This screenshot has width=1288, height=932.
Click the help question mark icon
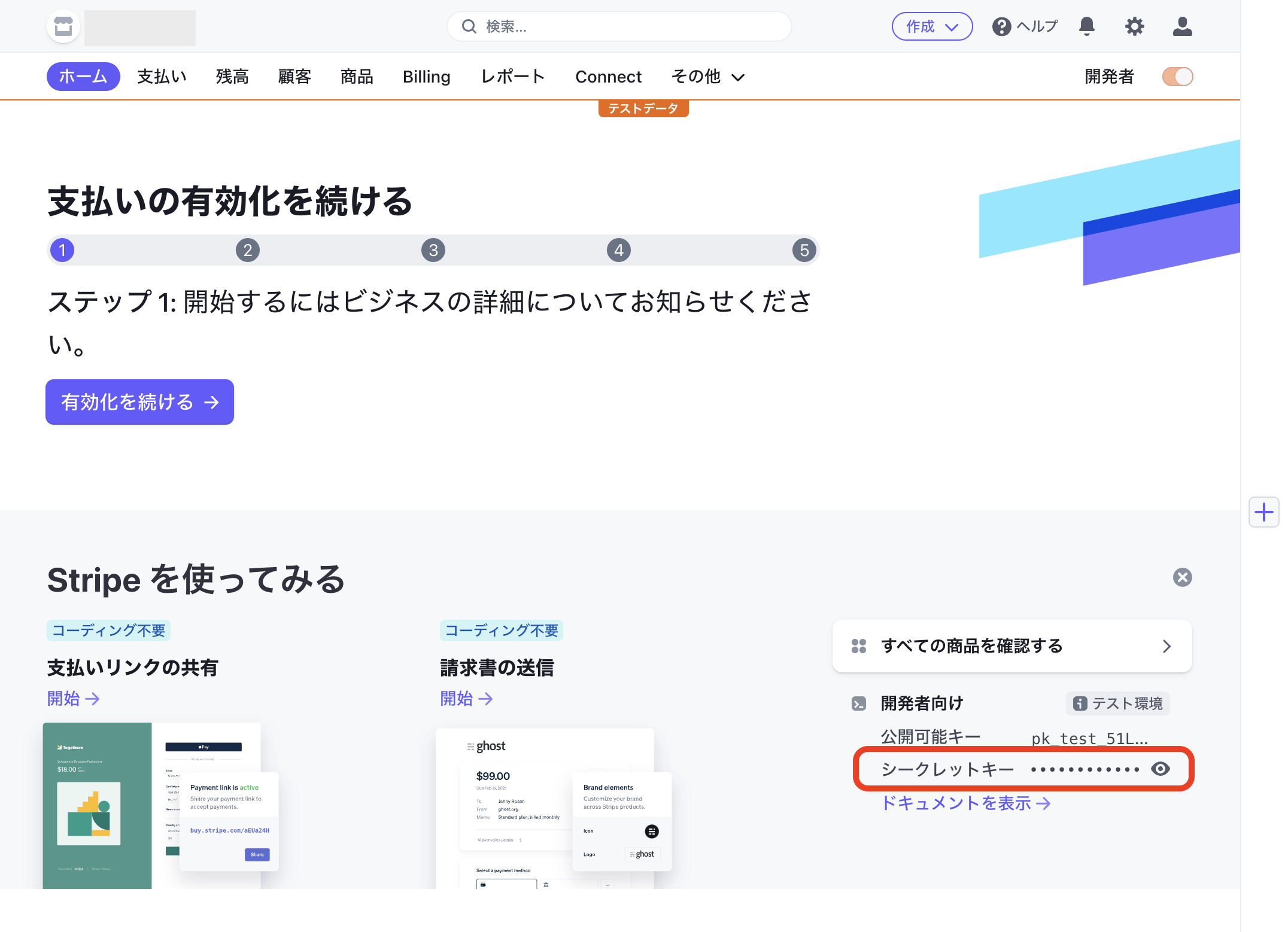click(x=1001, y=27)
